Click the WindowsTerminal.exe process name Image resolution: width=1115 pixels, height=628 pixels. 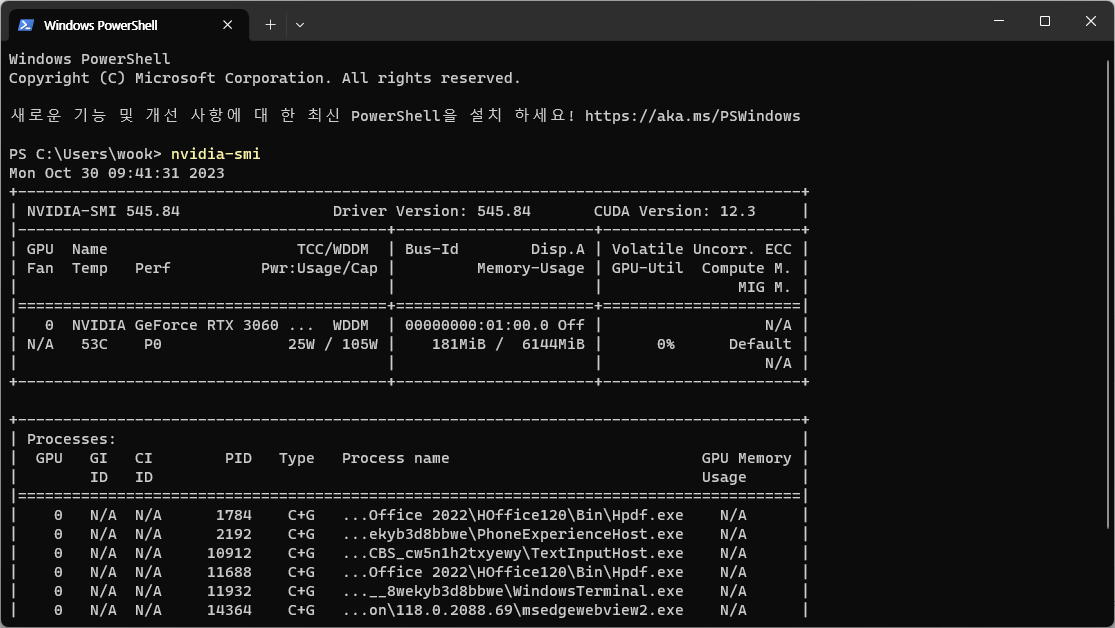pos(513,592)
